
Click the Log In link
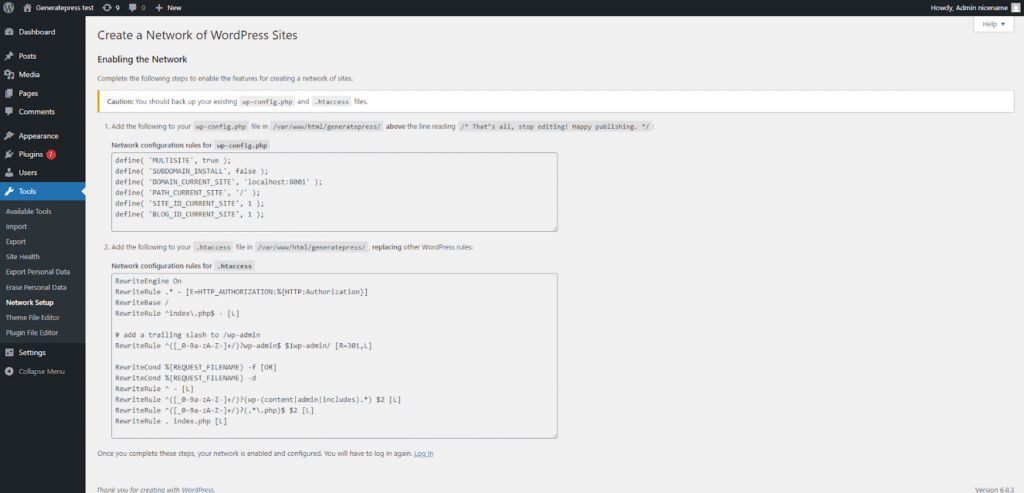[x=423, y=453]
